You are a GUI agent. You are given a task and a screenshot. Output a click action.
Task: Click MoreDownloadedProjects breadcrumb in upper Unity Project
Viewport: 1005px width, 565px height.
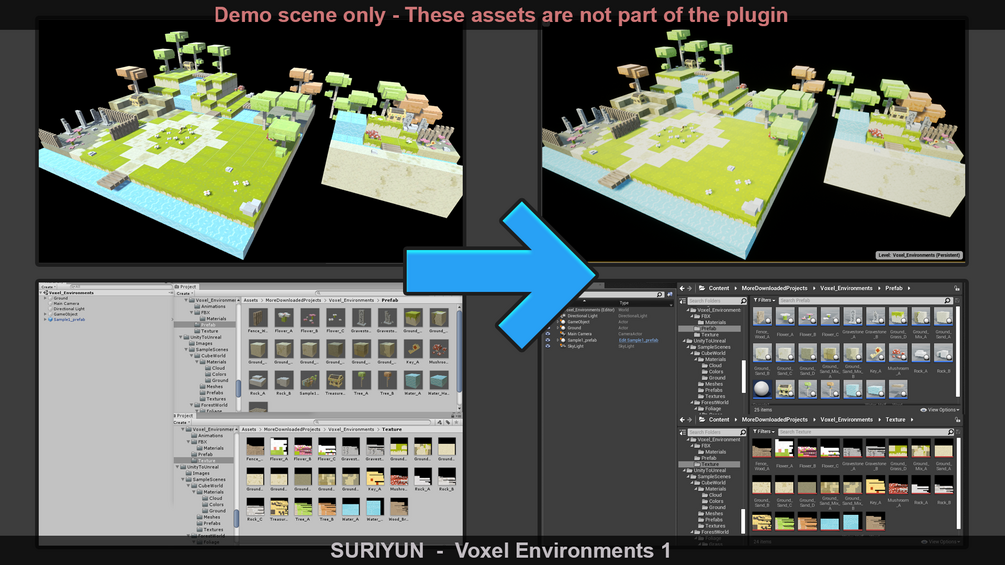293,300
